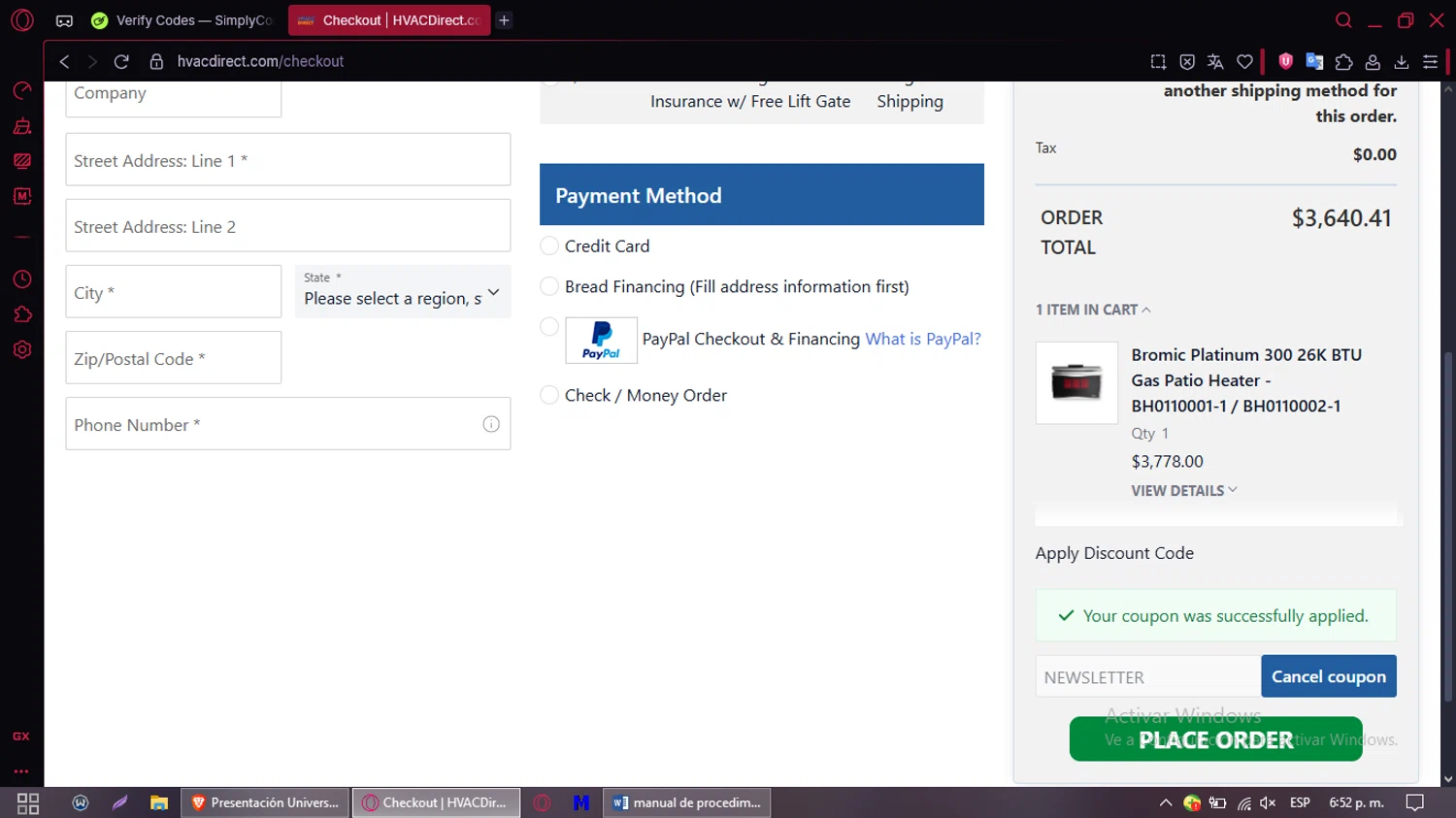
Task: Click the phone number info icon
Action: coord(491,424)
